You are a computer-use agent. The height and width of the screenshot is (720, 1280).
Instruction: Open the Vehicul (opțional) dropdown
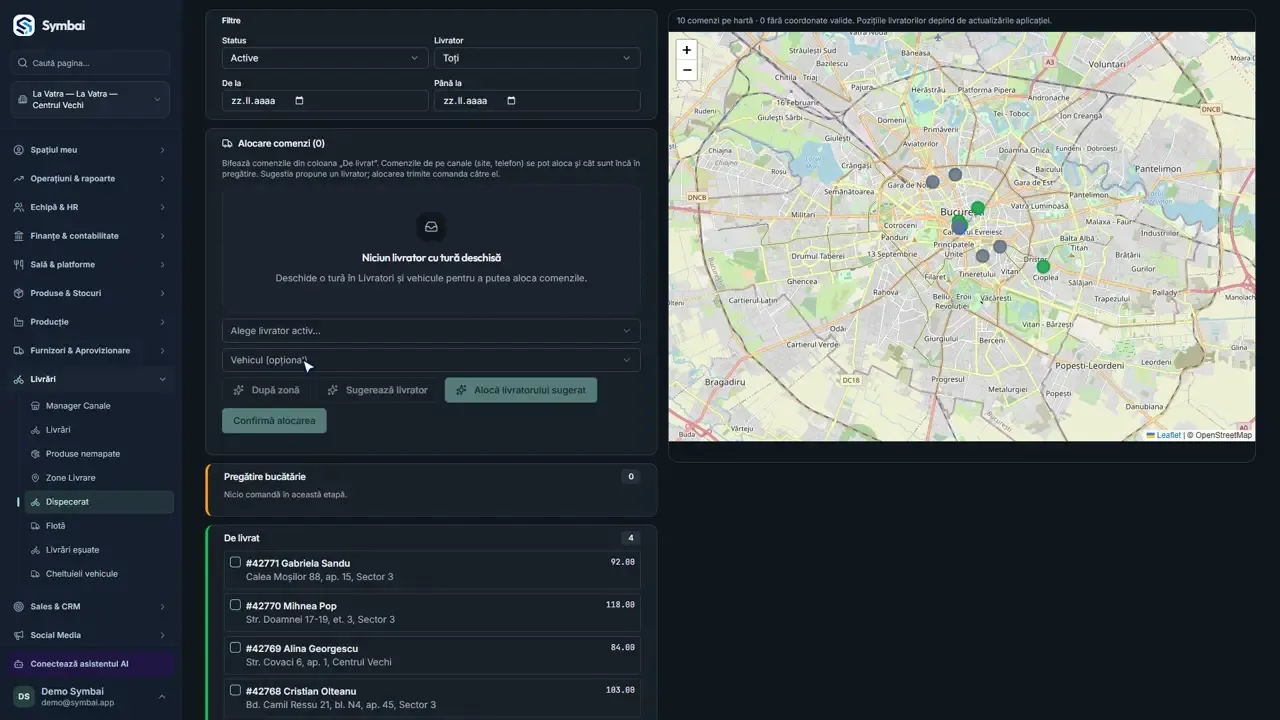coord(431,360)
